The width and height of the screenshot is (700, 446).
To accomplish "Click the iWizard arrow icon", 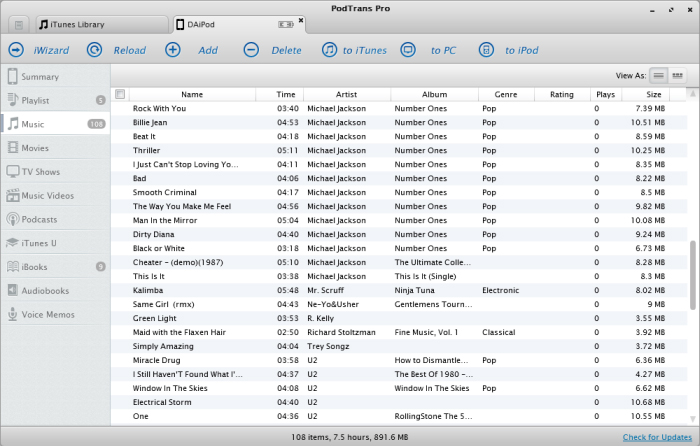I will click(16, 50).
